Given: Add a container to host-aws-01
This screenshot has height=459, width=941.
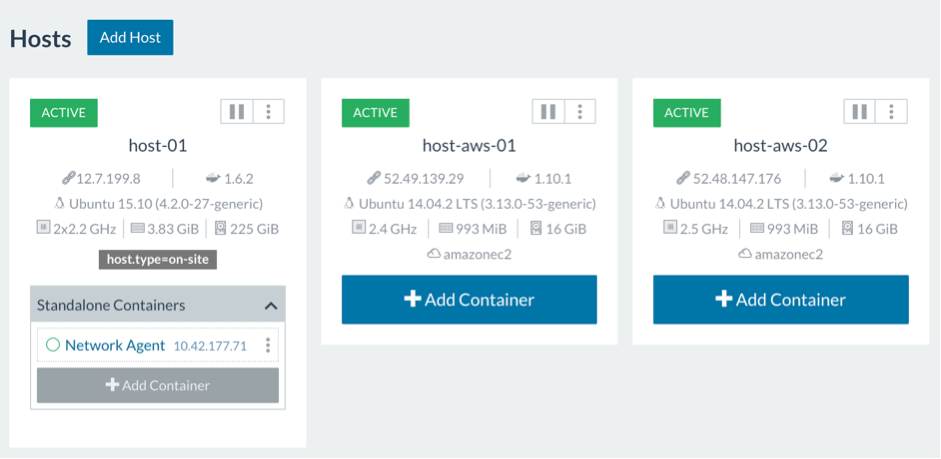Looking at the screenshot, I should 469,300.
